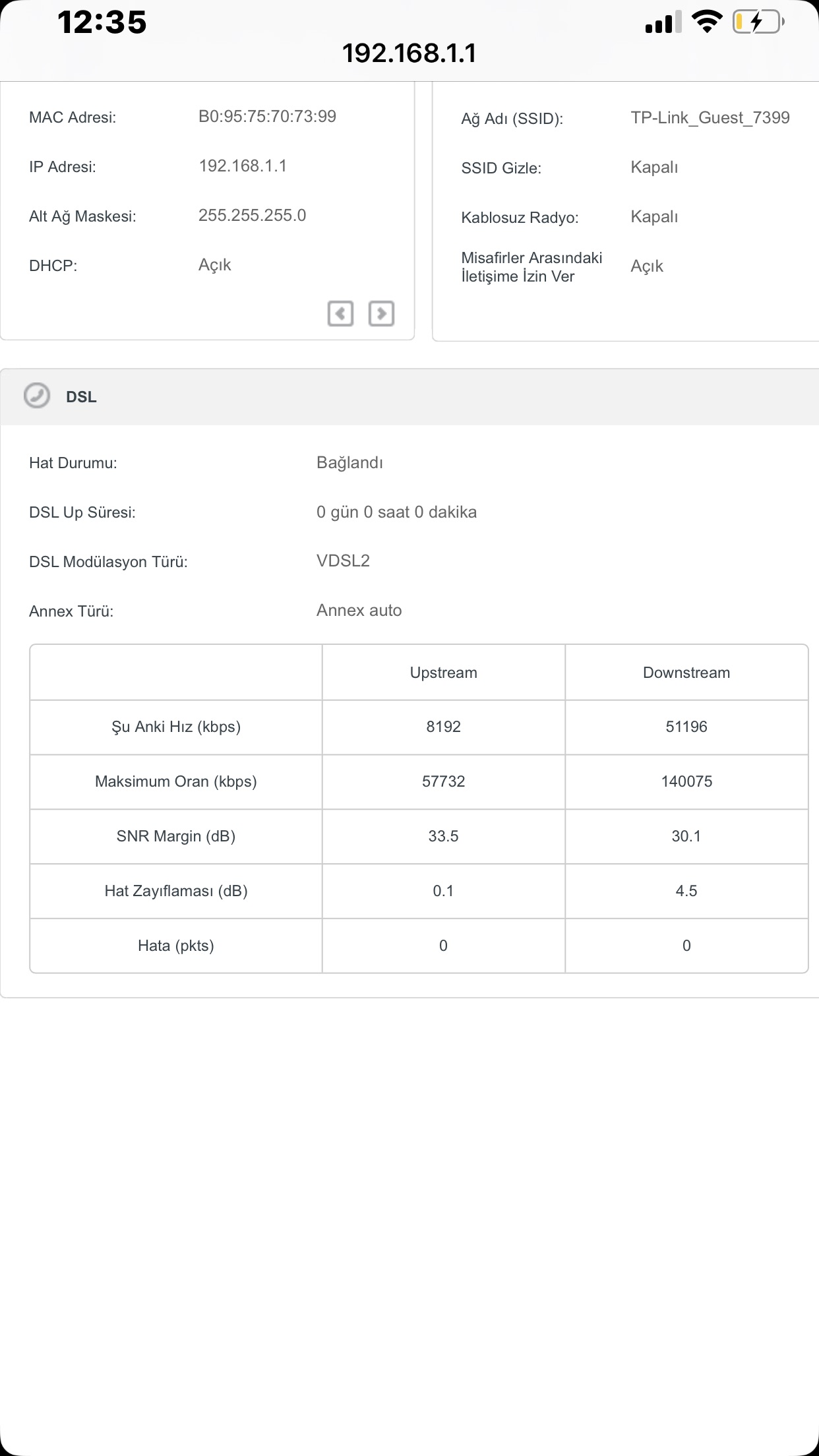Screen dimensions: 819x1456
Task: Select the DSL section header
Action: click(x=409, y=396)
